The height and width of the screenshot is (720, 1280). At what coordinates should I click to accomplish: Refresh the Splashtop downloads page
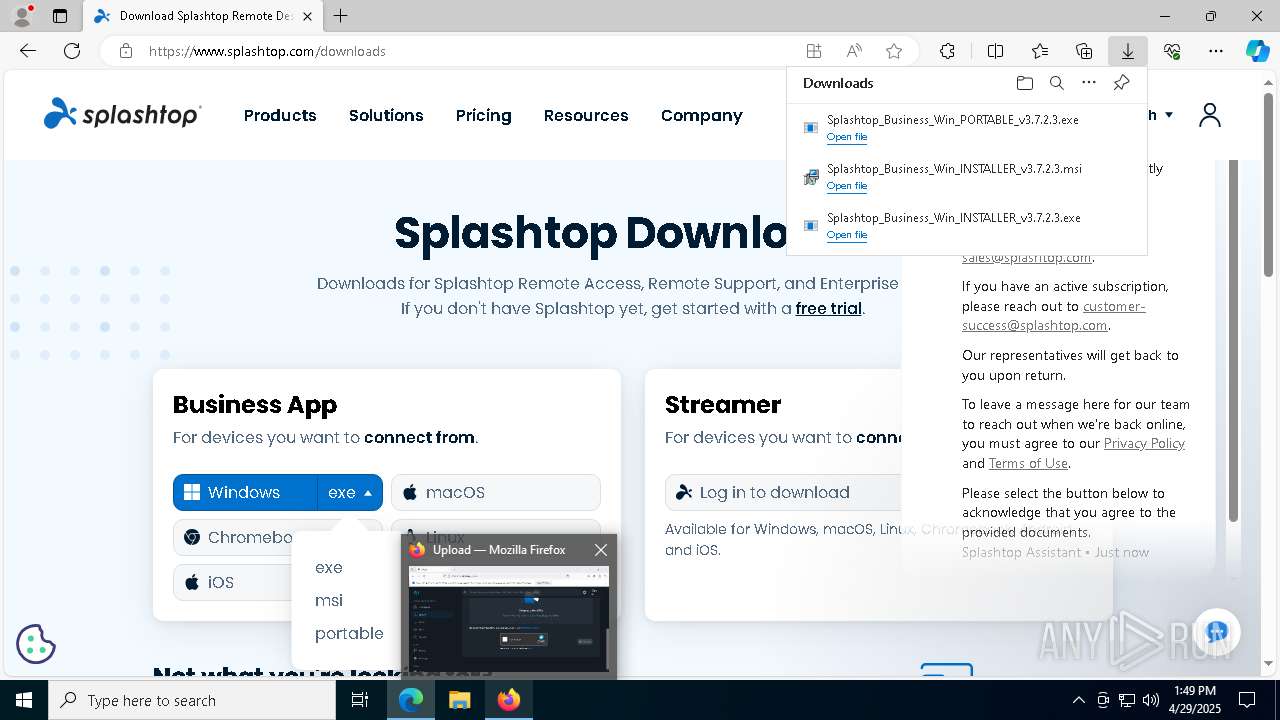tap(72, 51)
